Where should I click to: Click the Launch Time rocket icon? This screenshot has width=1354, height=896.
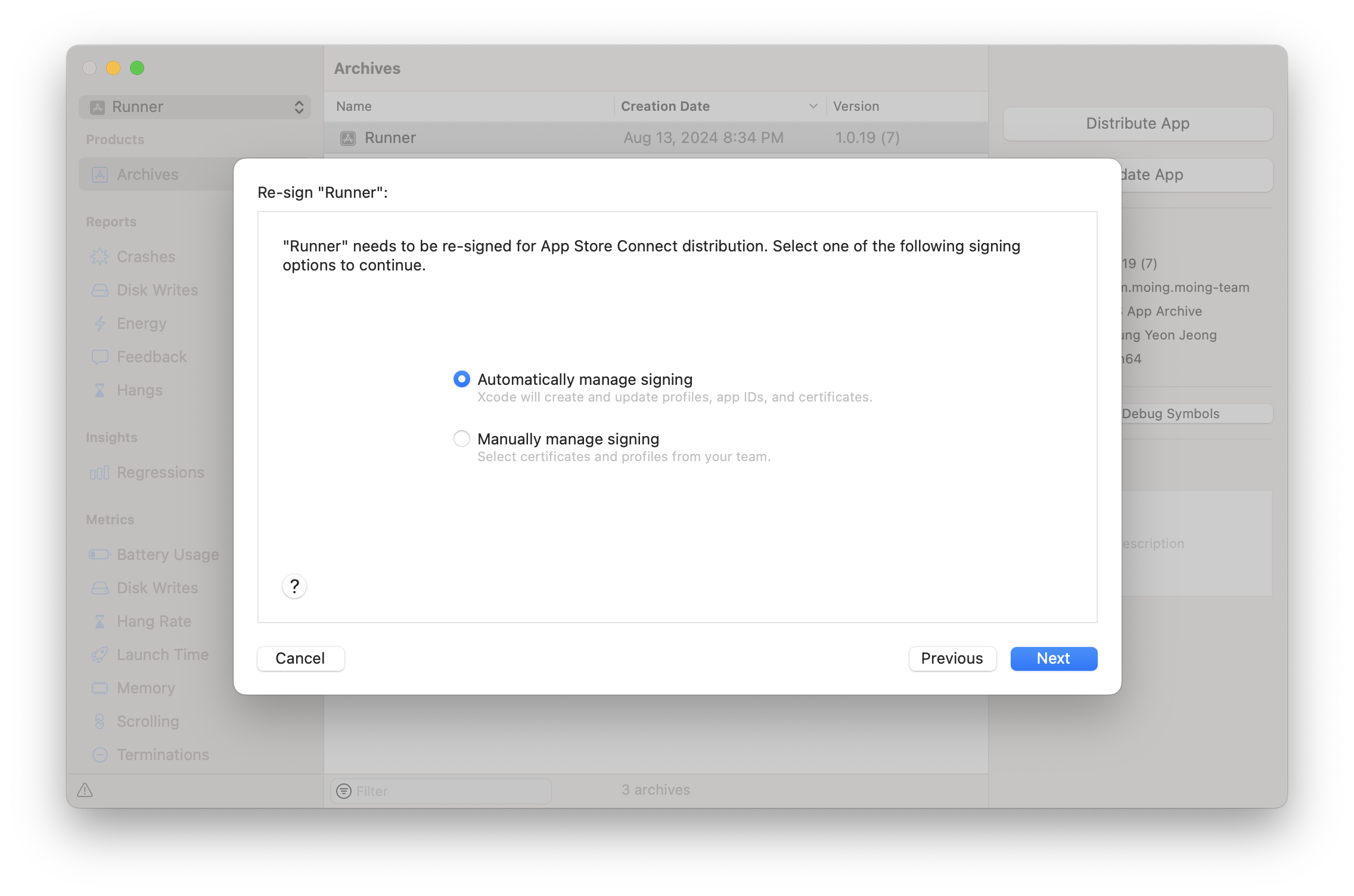(x=100, y=655)
